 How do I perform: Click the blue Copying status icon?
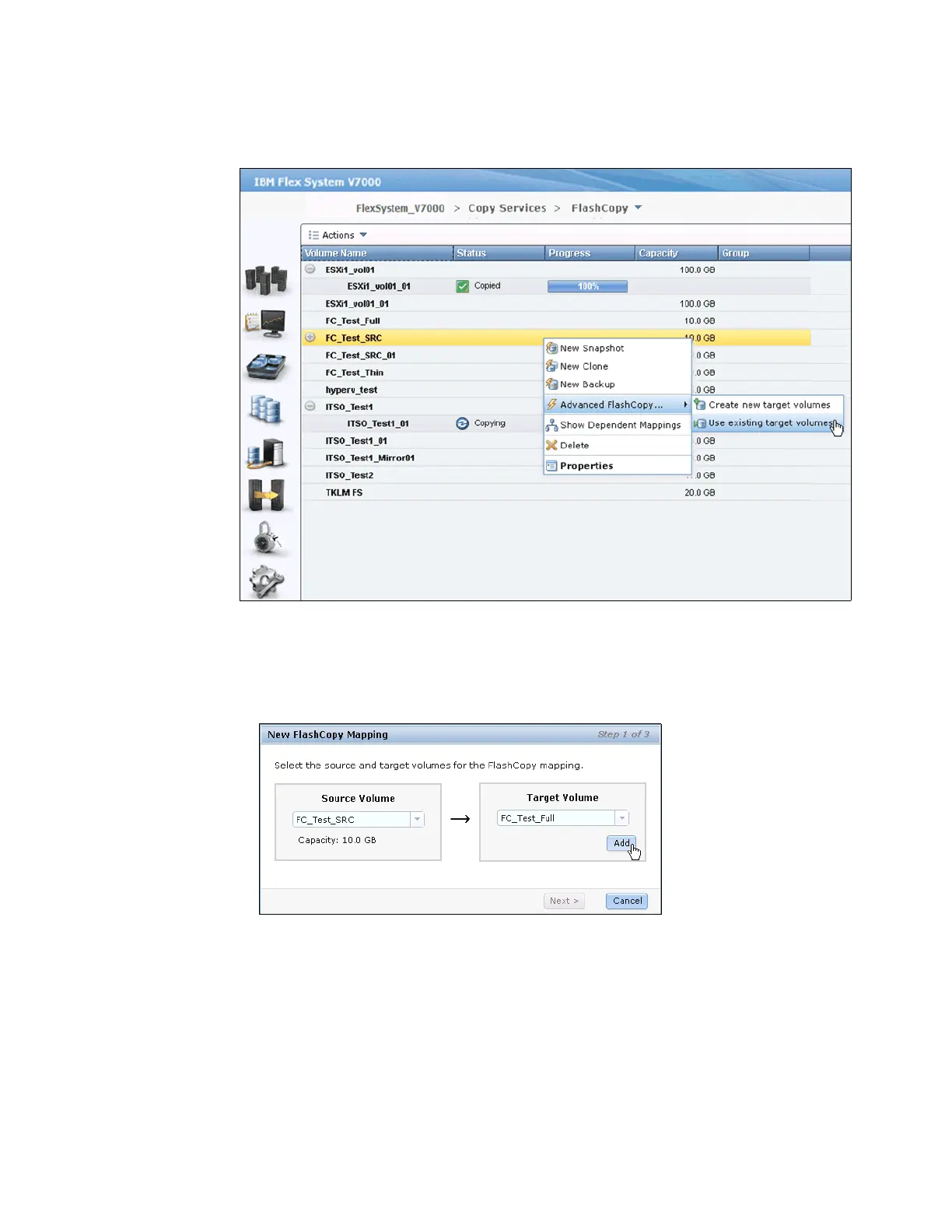point(463,423)
